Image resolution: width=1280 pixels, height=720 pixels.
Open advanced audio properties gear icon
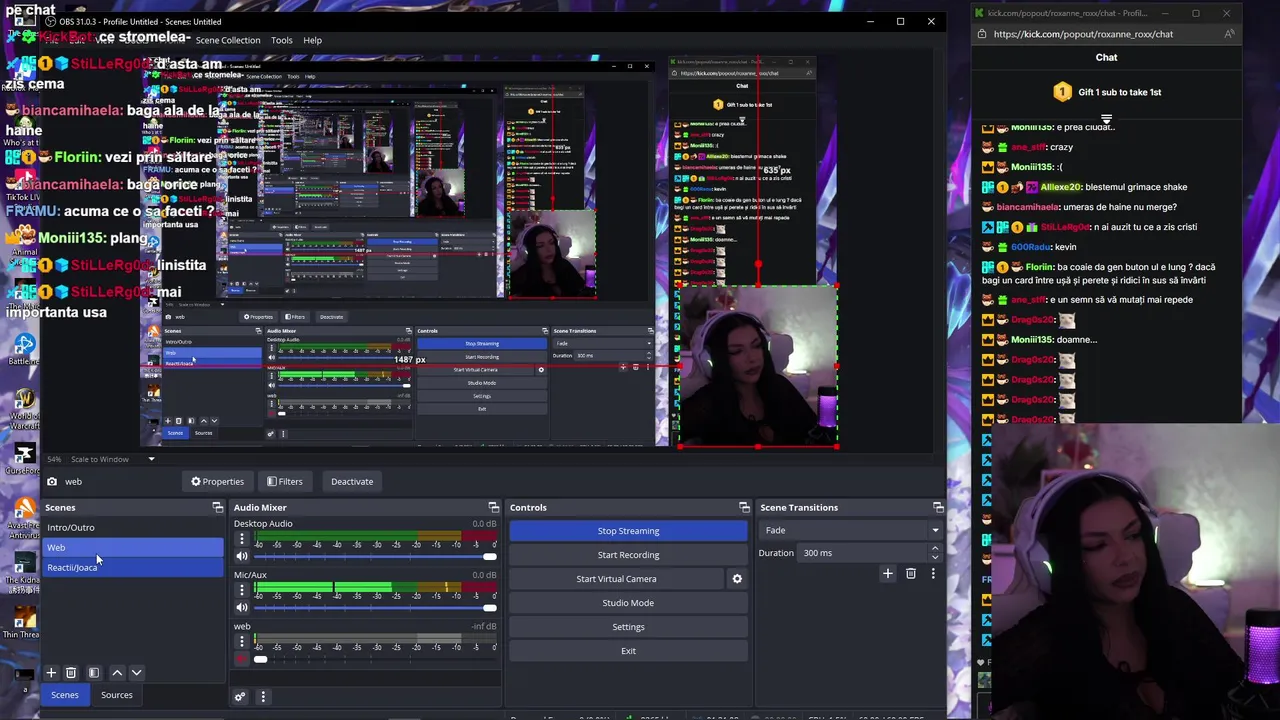tap(240, 696)
